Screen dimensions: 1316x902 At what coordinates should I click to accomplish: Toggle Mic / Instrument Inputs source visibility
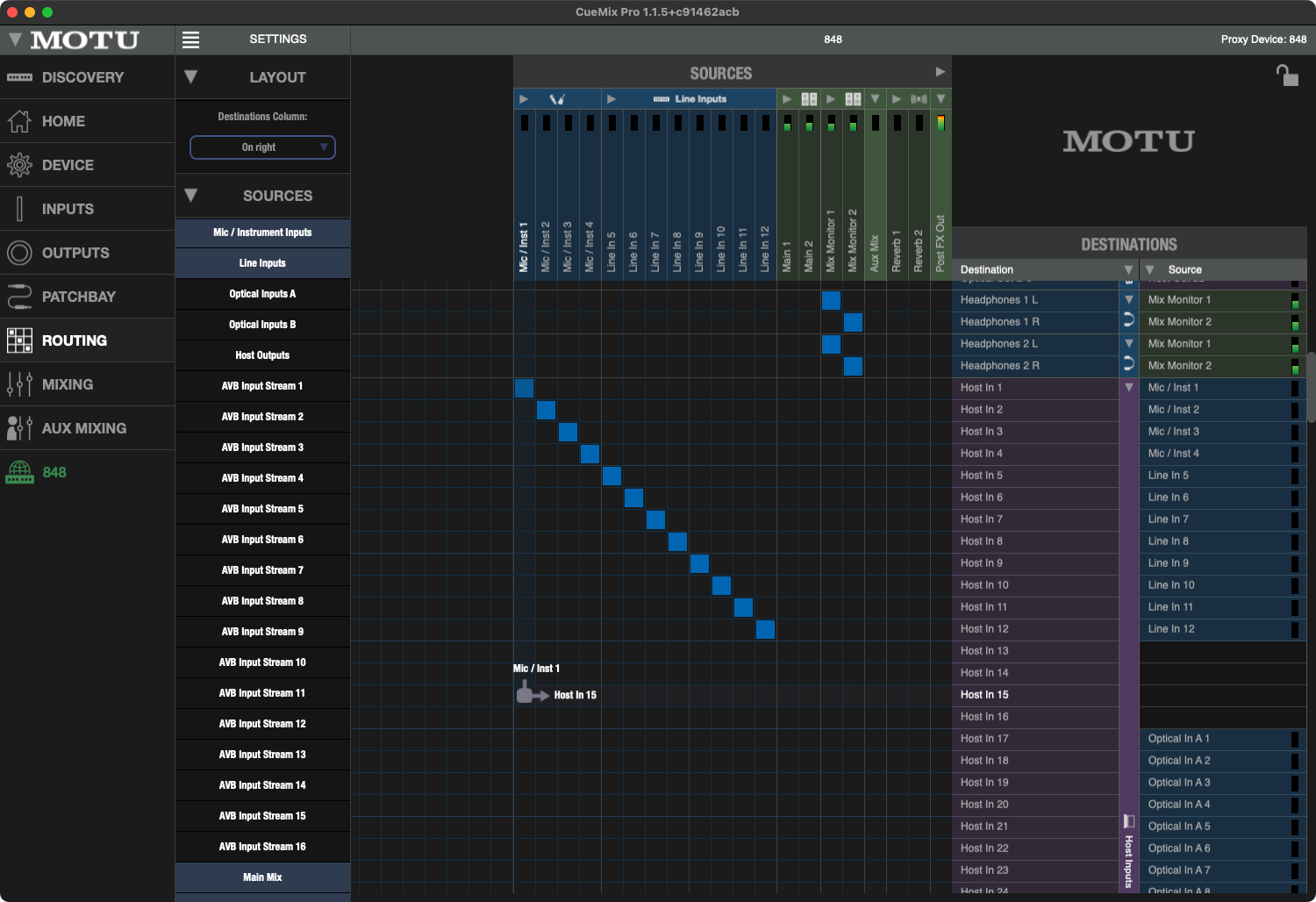click(262, 233)
